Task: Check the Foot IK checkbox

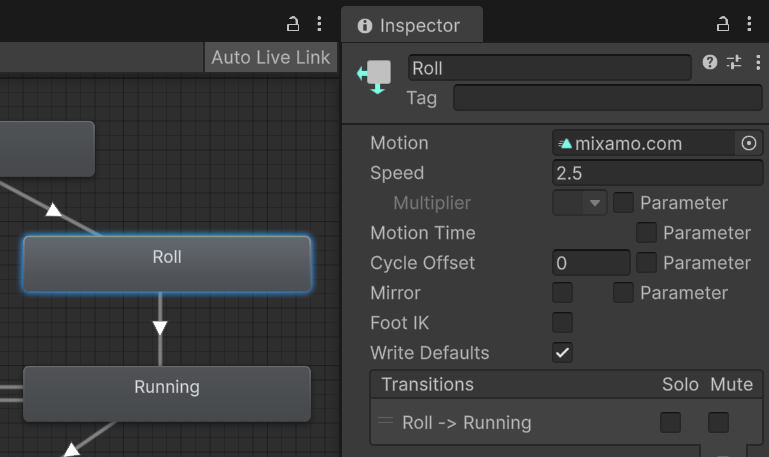Action: 563,323
